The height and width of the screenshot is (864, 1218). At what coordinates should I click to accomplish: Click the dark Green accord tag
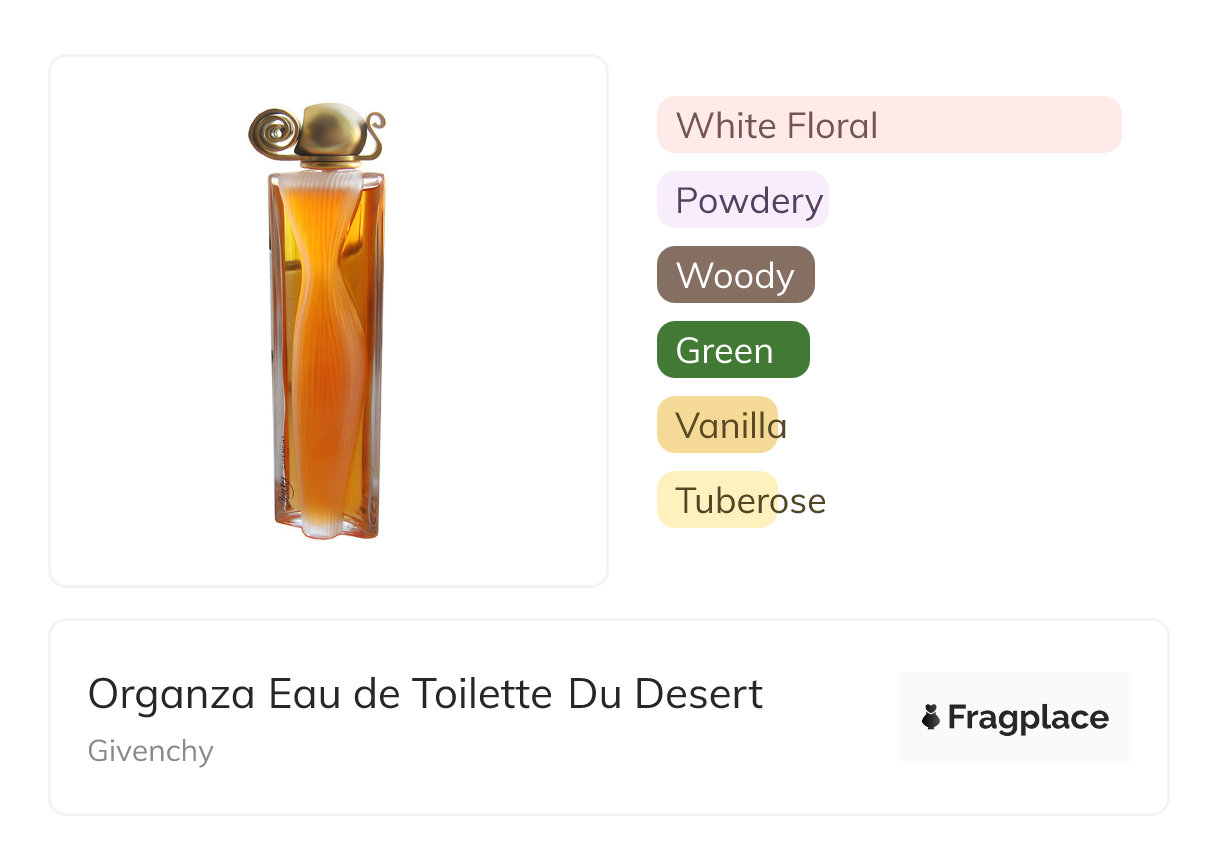click(732, 350)
